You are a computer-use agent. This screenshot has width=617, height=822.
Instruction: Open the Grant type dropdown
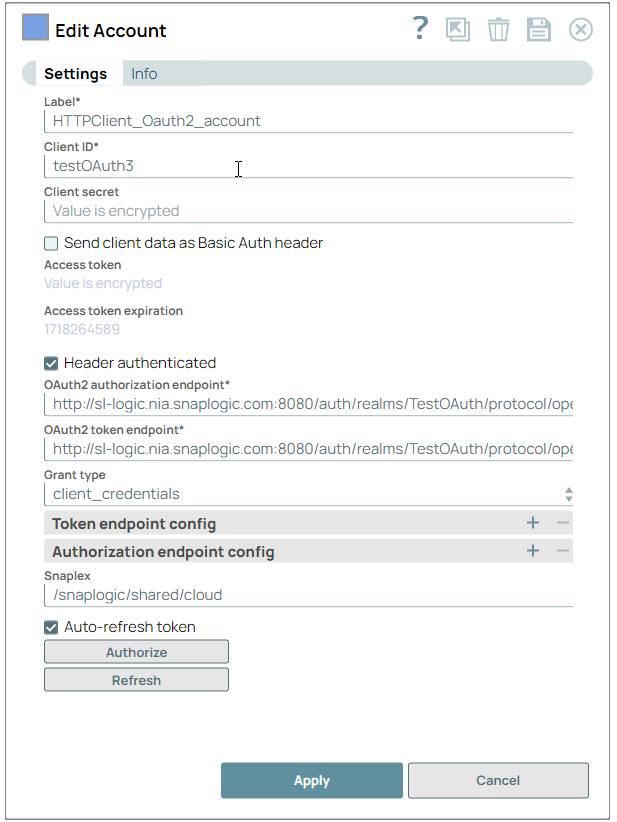(x=308, y=494)
